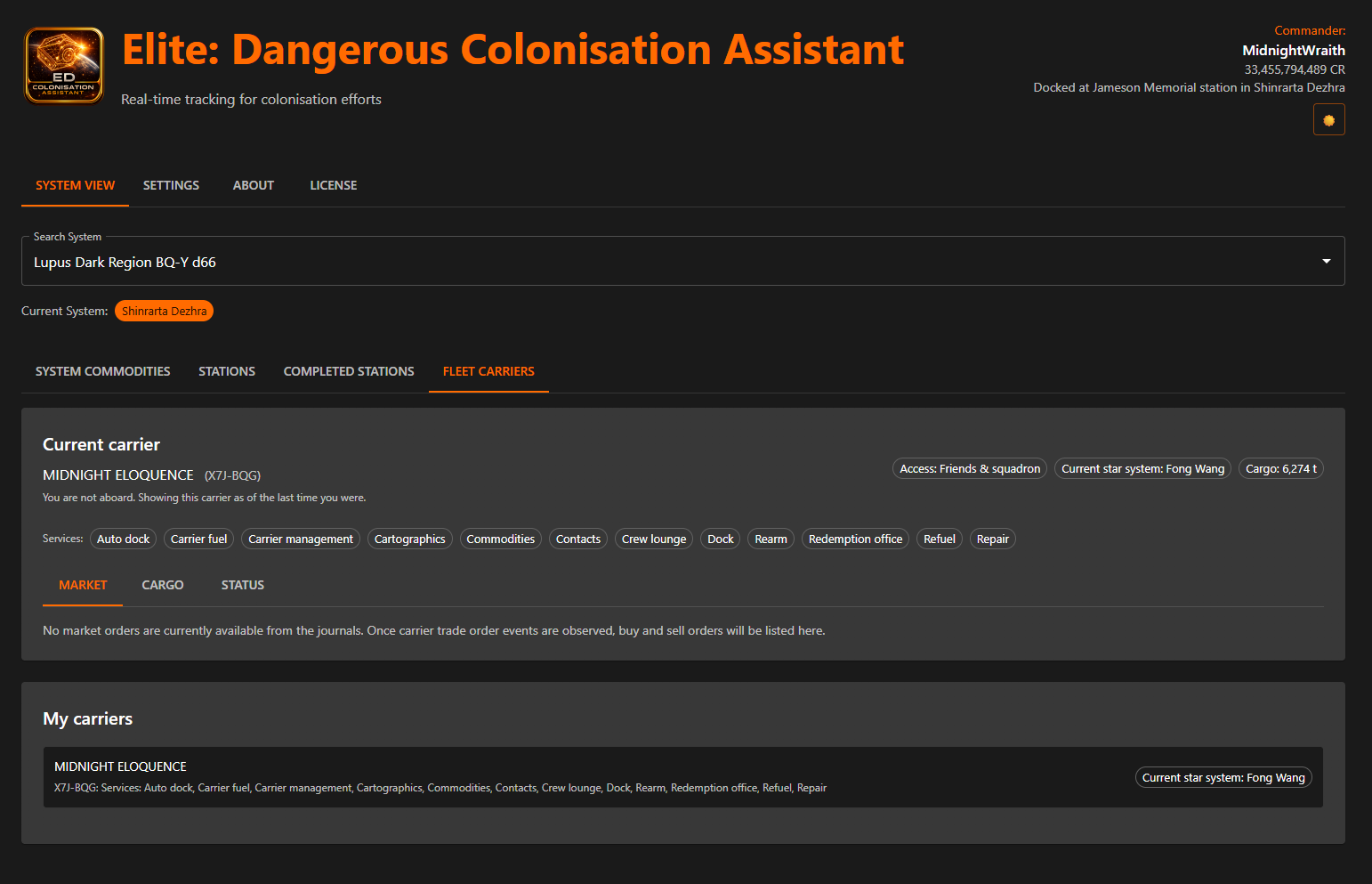Open the Search System dropdown arrow
This screenshot has height=884, width=1372.
pyautogui.click(x=1326, y=261)
